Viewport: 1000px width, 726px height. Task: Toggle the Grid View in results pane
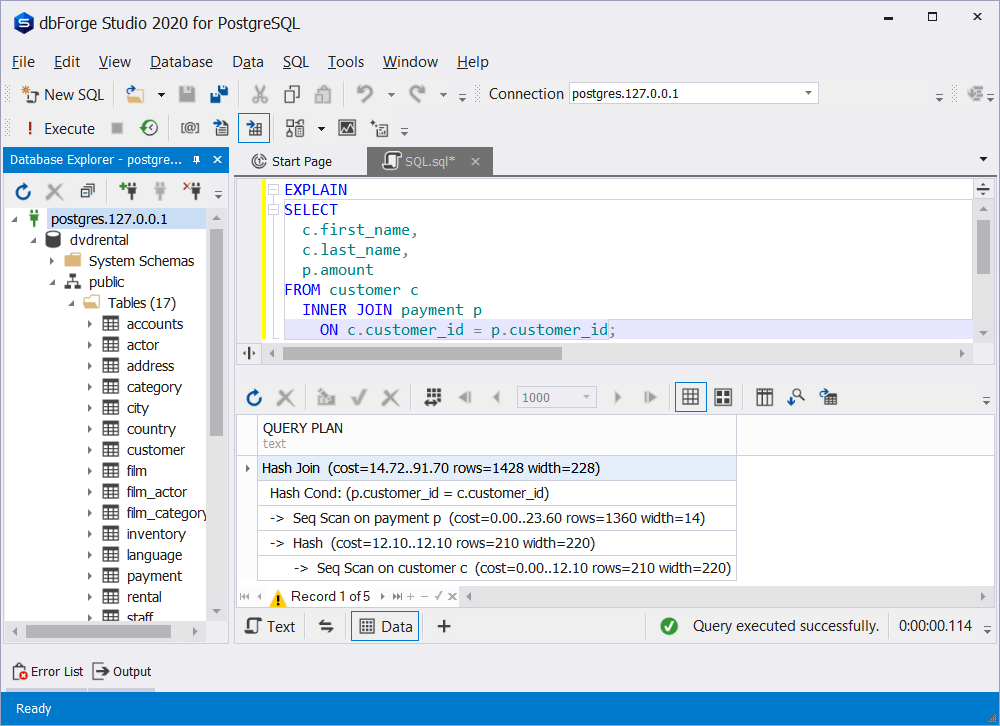(690, 396)
